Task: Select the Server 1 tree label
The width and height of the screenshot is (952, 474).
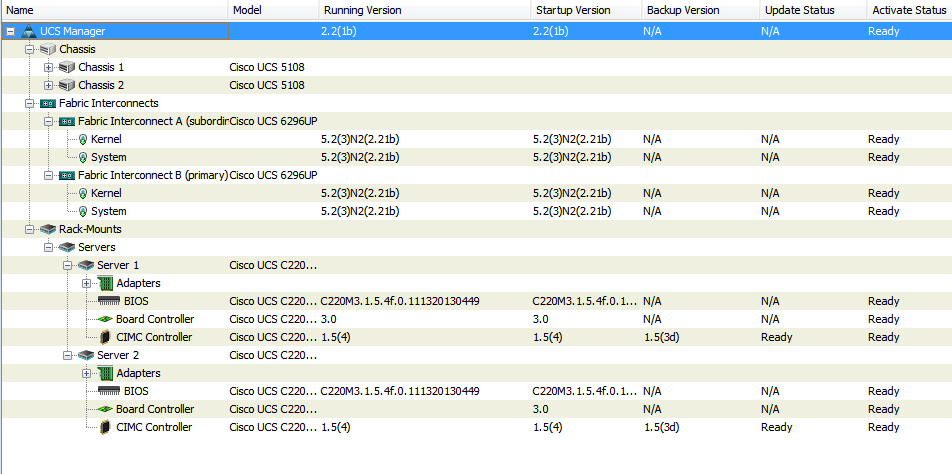Action: coord(118,265)
